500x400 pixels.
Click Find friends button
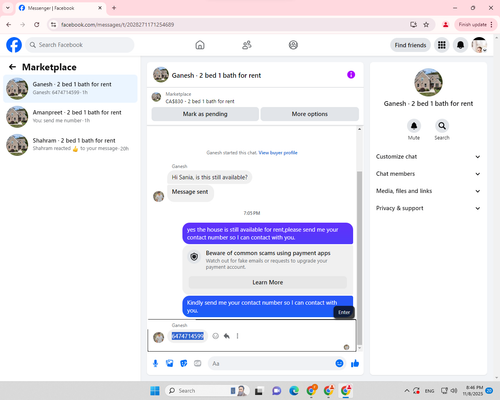[410, 45]
